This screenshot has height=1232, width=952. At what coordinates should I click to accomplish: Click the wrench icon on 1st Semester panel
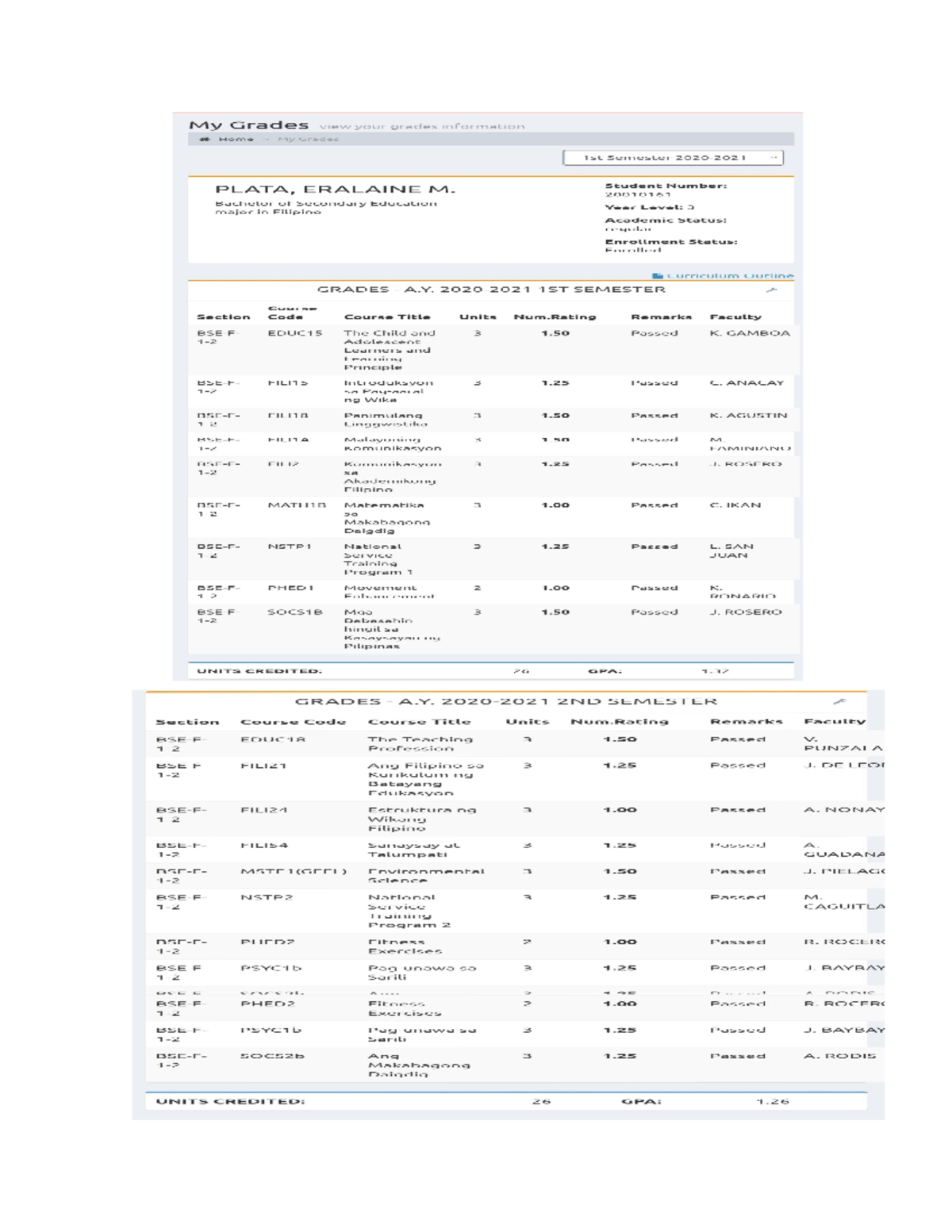(770, 290)
